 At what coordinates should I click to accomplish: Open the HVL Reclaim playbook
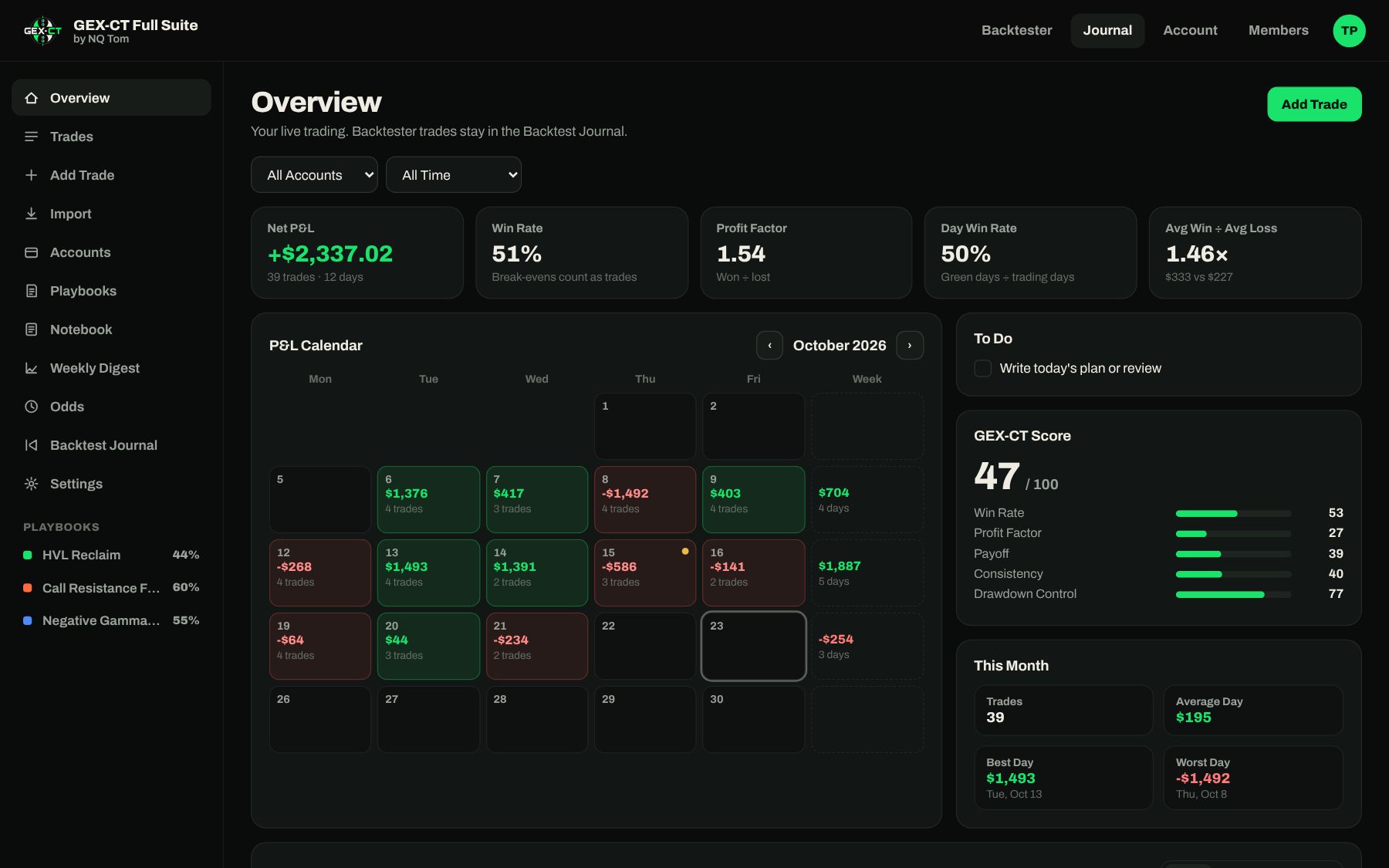click(111, 555)
